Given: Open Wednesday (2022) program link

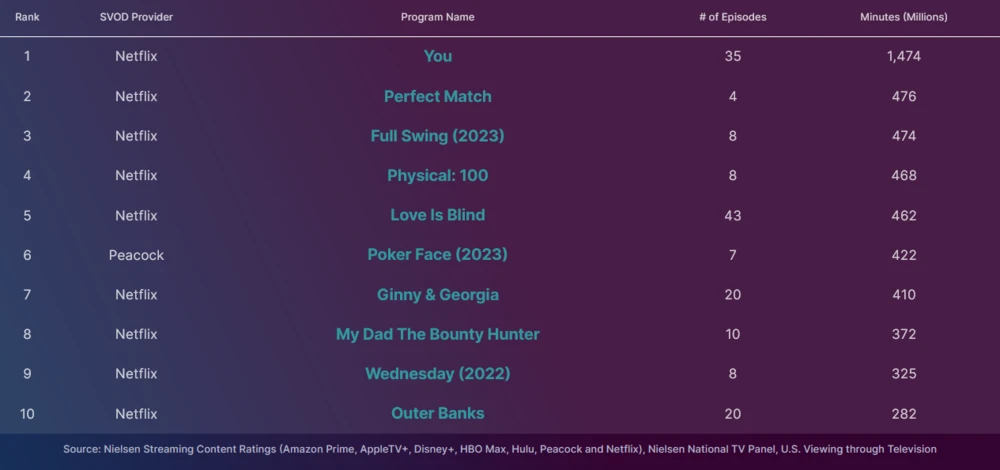Looking at the screenshot, I should (x=437, y=374).
